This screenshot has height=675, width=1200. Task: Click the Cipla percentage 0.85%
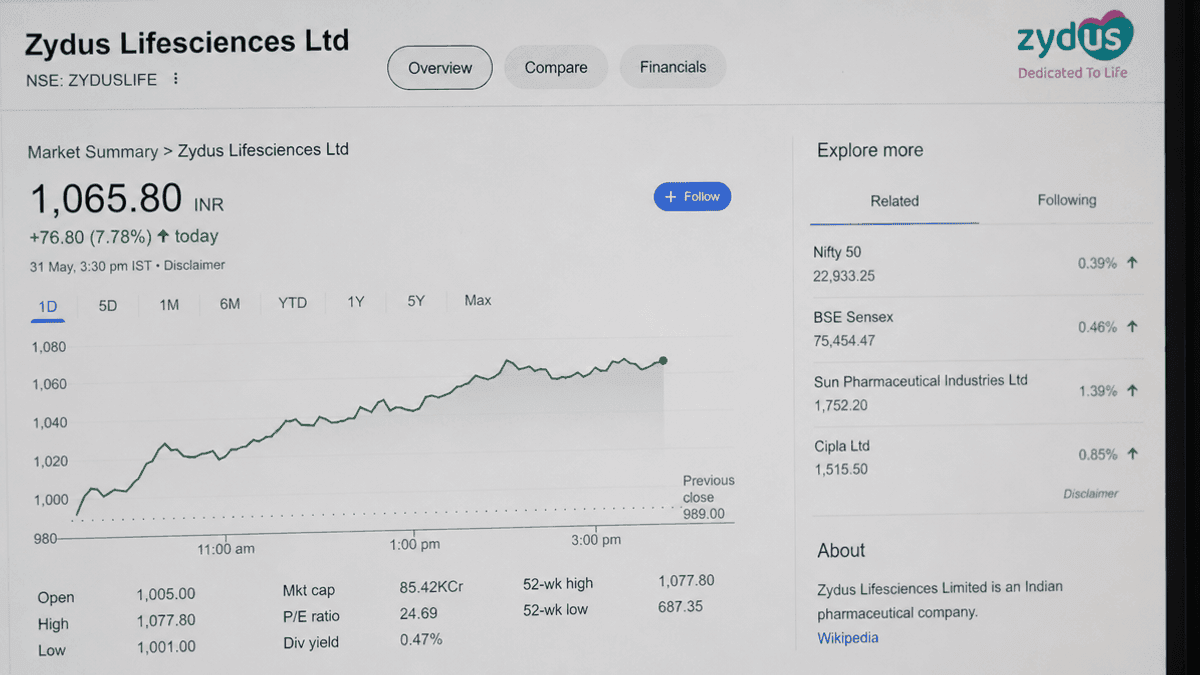point(1097,454)
